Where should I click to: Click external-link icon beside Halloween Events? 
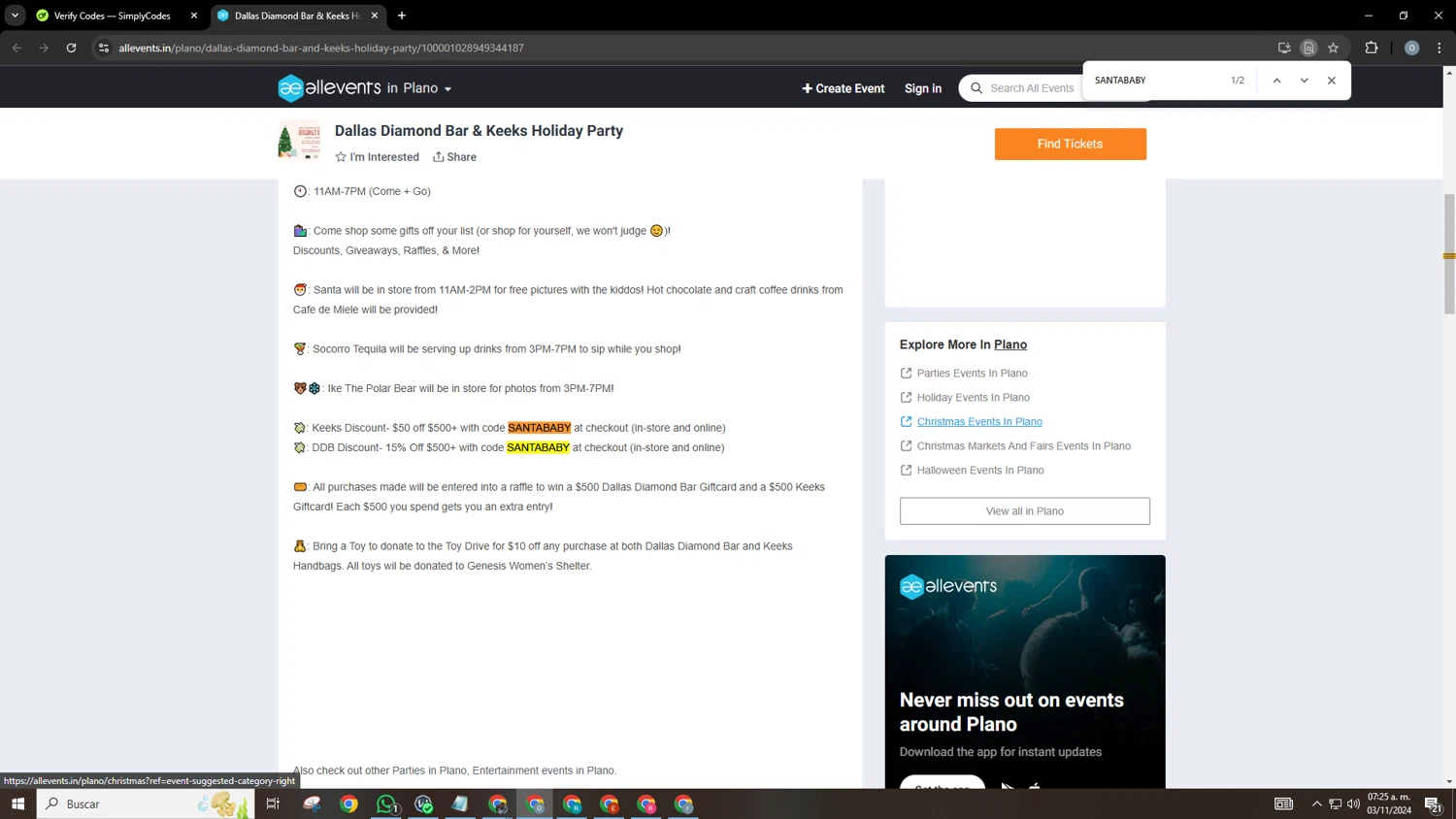(906, 470)
